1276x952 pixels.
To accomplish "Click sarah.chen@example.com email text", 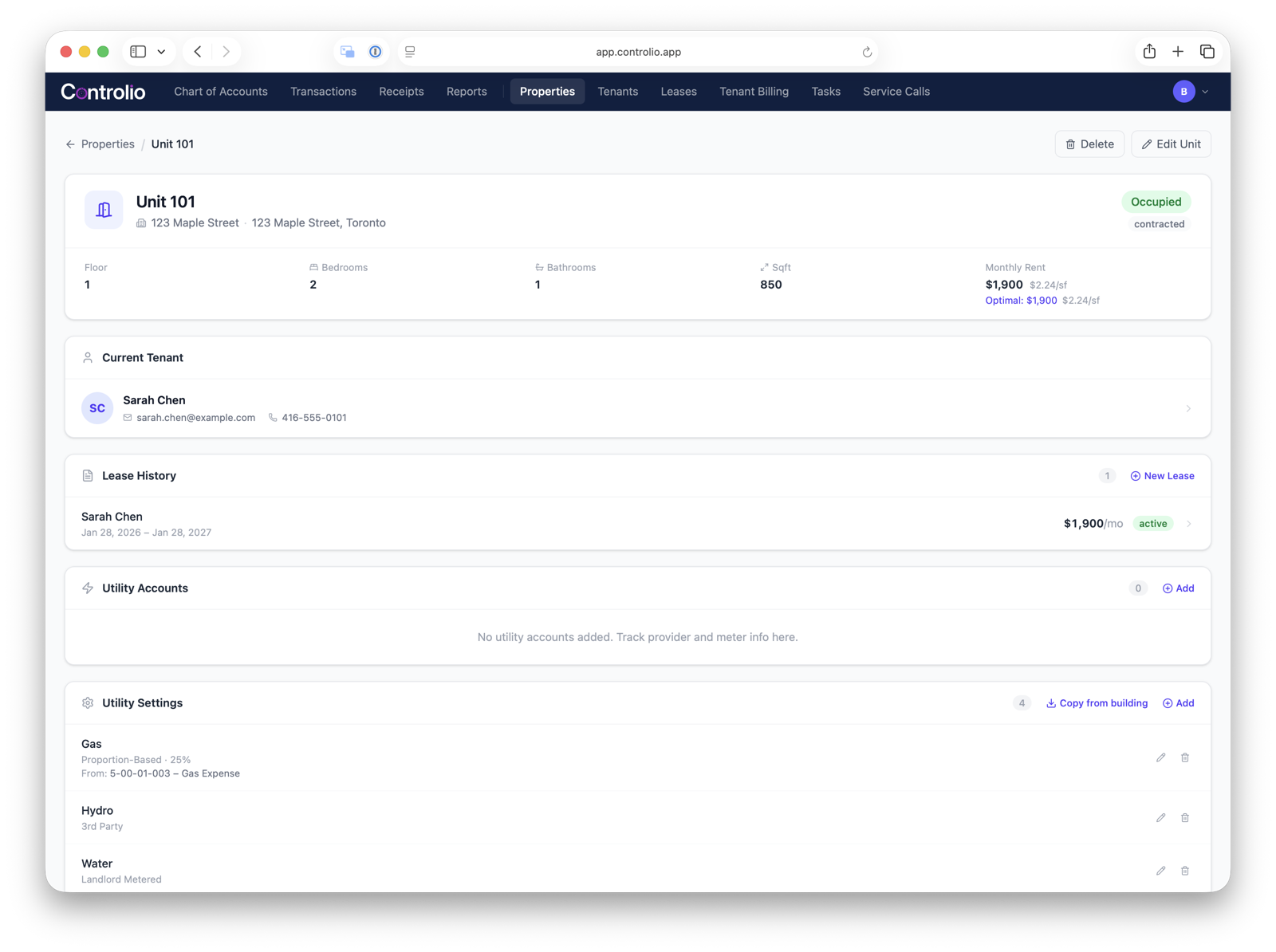I will coord(195,418).
